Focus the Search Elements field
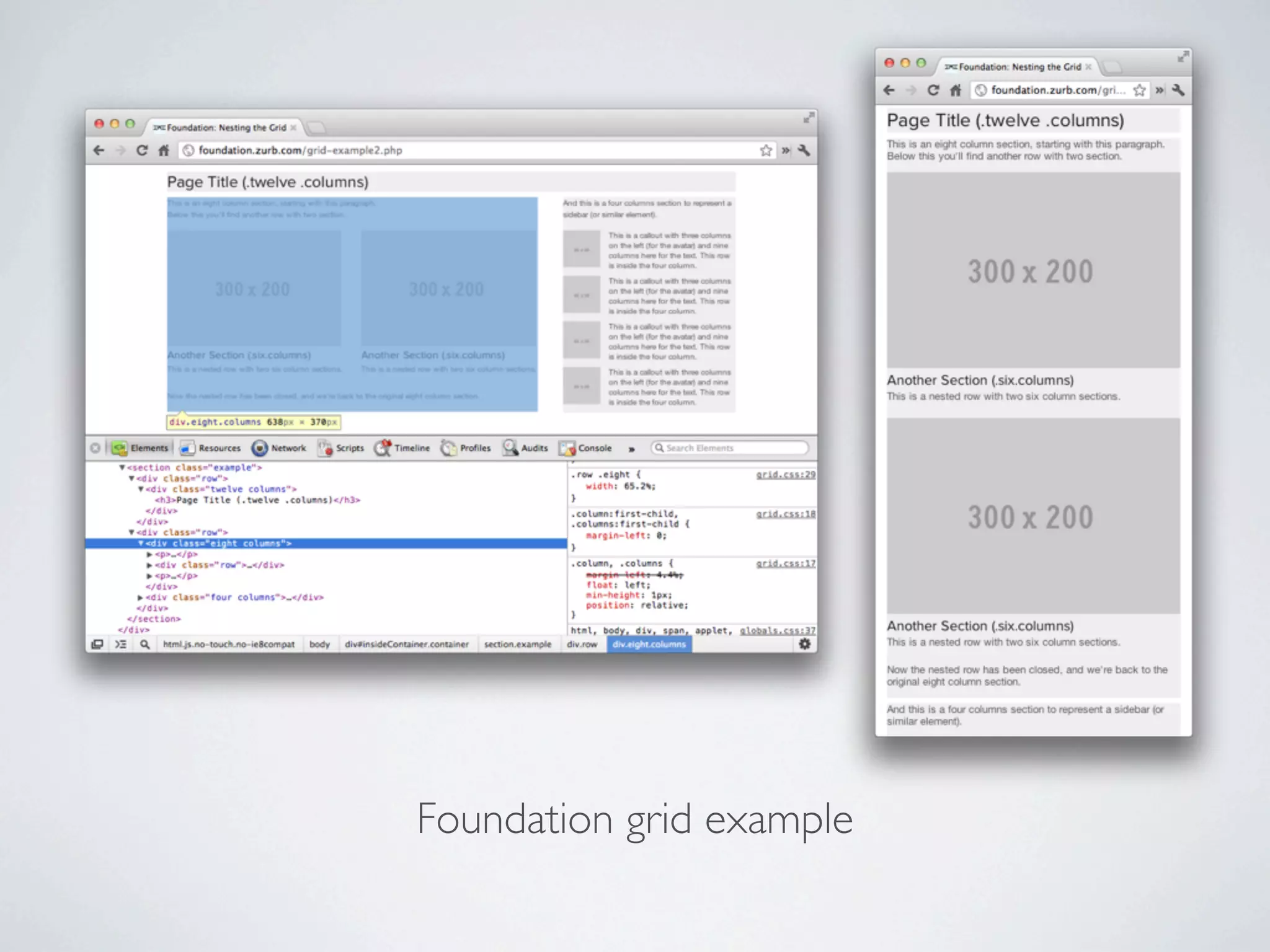The image size is (1270, 952). 730,448
